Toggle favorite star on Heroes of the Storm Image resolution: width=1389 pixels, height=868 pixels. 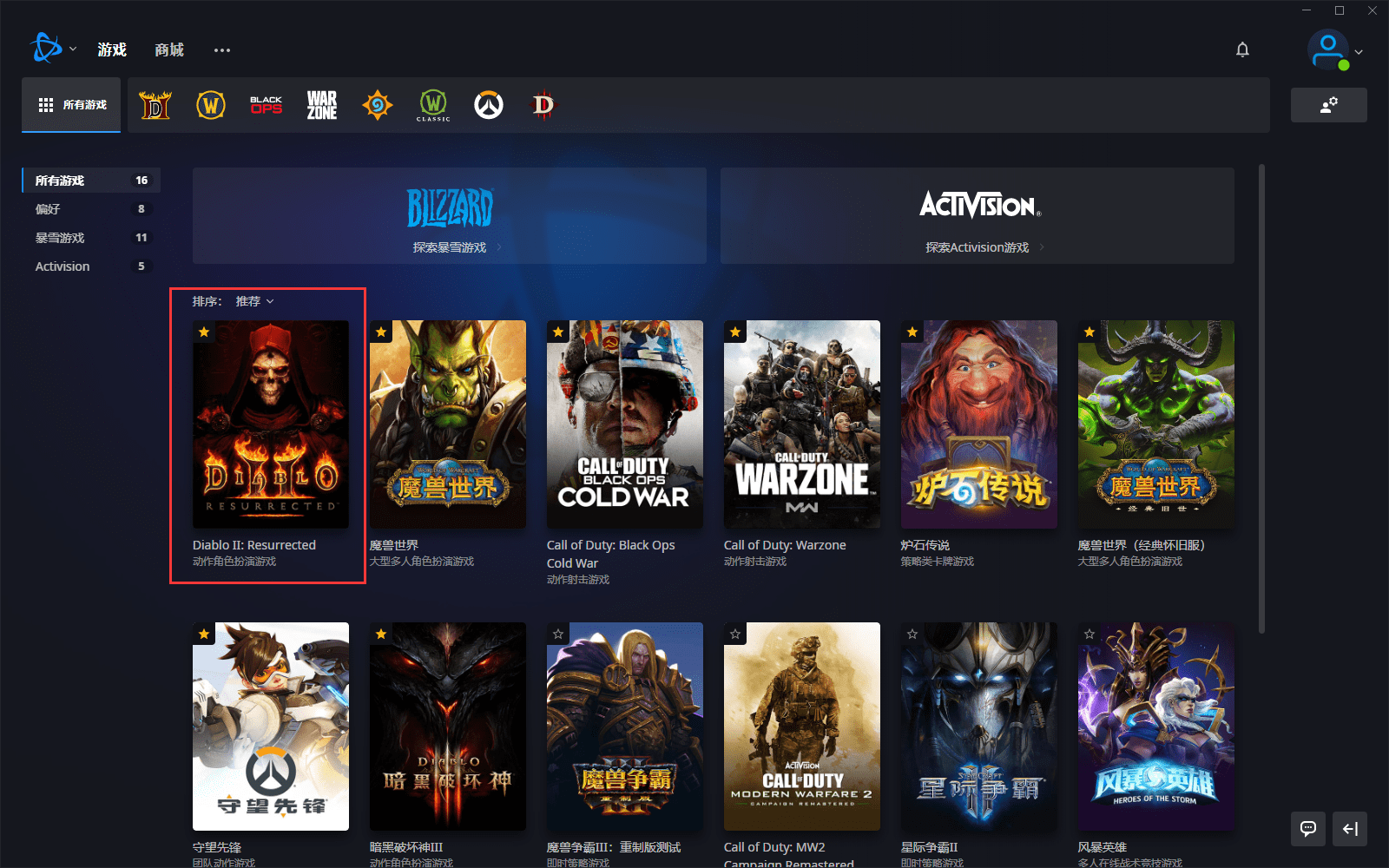[x=1089, y=634]
